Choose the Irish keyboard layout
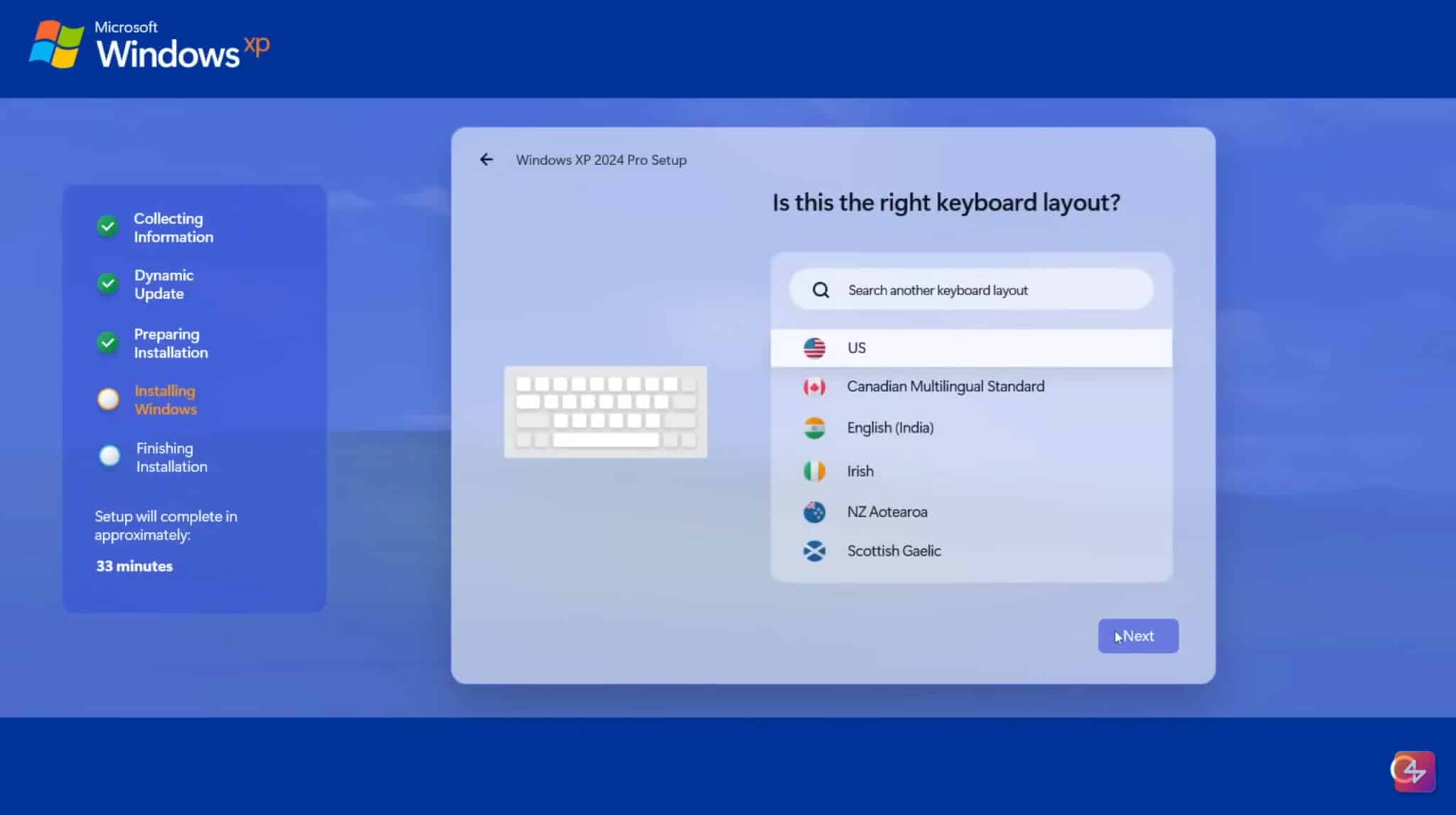Viewport: 1456px width, 815px height. [971, 471]
